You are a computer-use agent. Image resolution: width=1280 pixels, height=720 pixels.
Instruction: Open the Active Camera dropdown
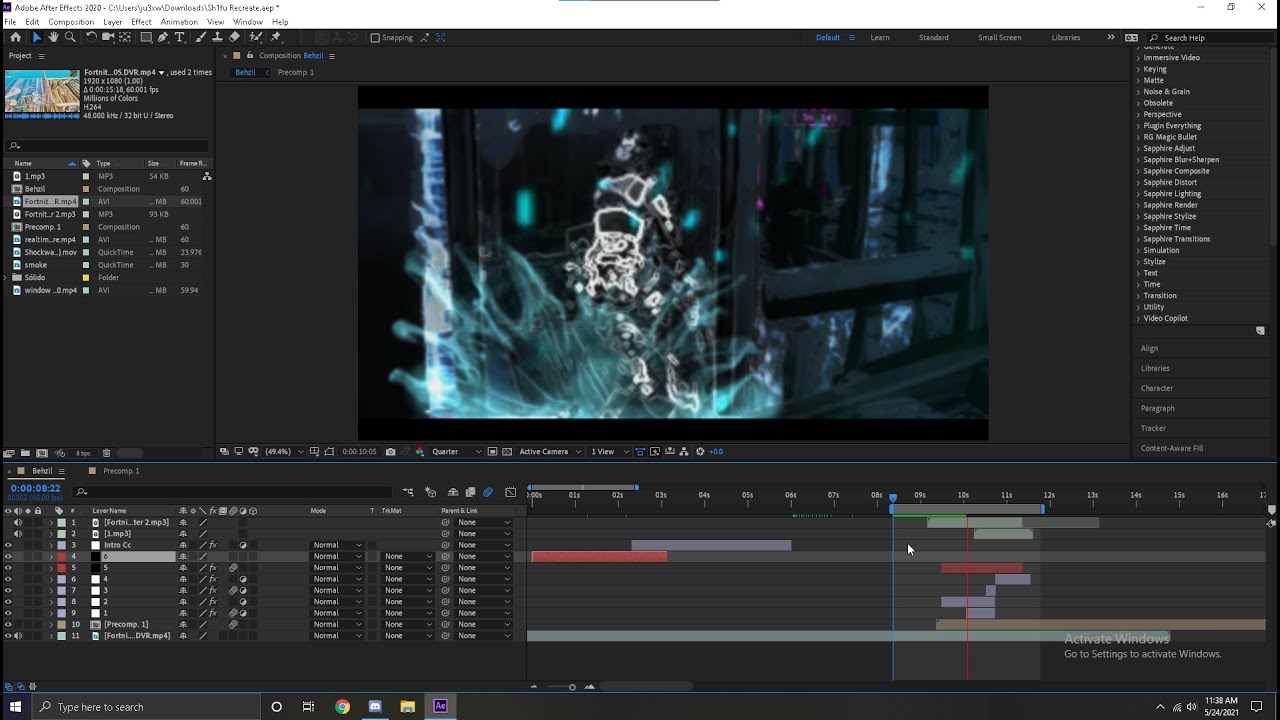[x=550, y=452]
